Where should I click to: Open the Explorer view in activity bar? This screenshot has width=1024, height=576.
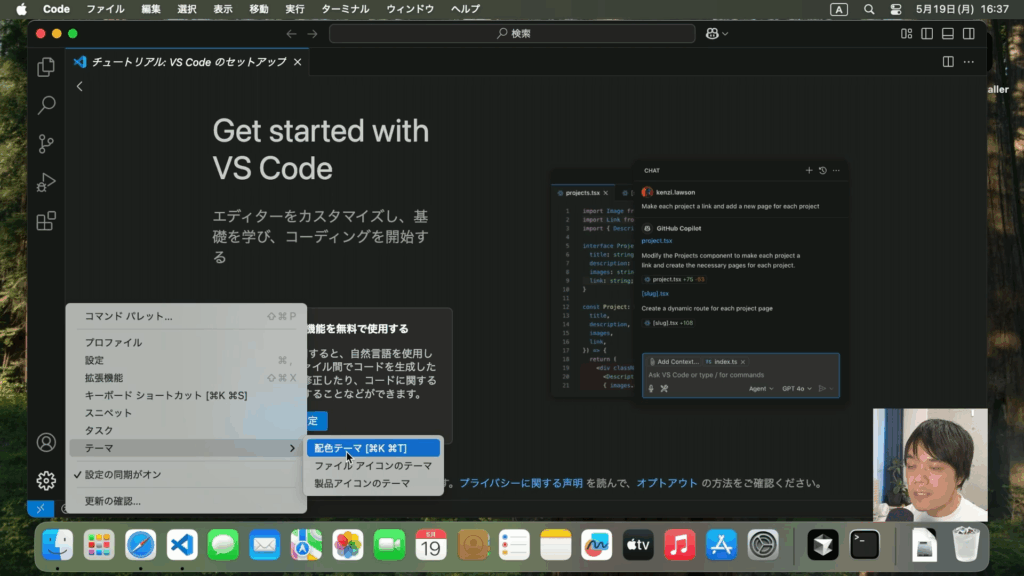pos(46,67)
